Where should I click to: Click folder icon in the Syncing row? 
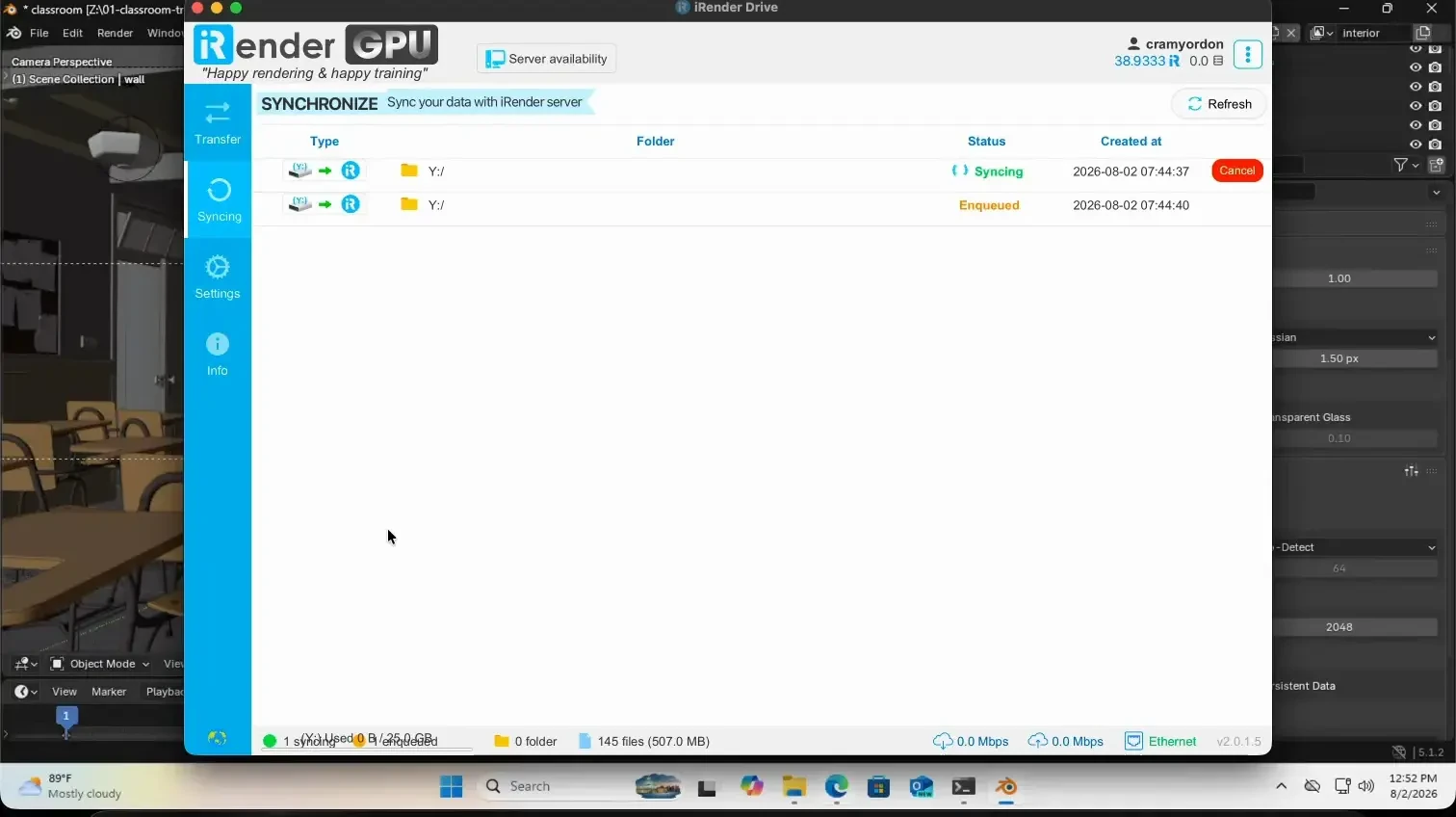(x=409, y=171)
